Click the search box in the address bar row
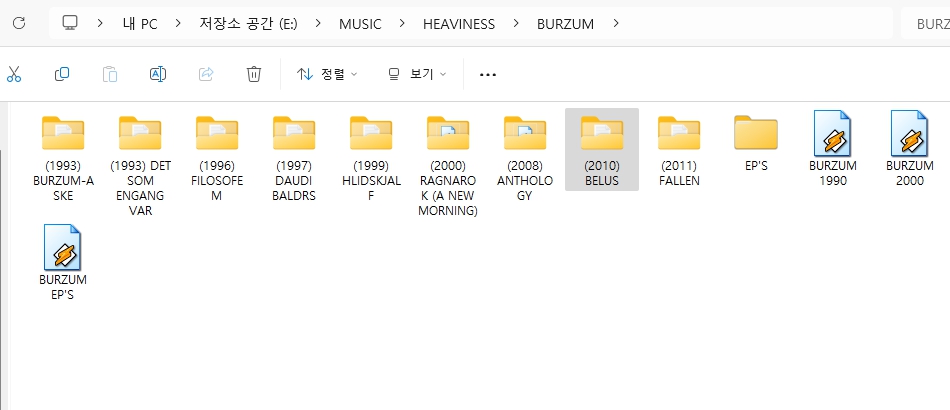This screenshot has height=410, width=950. tap(925, 24)
